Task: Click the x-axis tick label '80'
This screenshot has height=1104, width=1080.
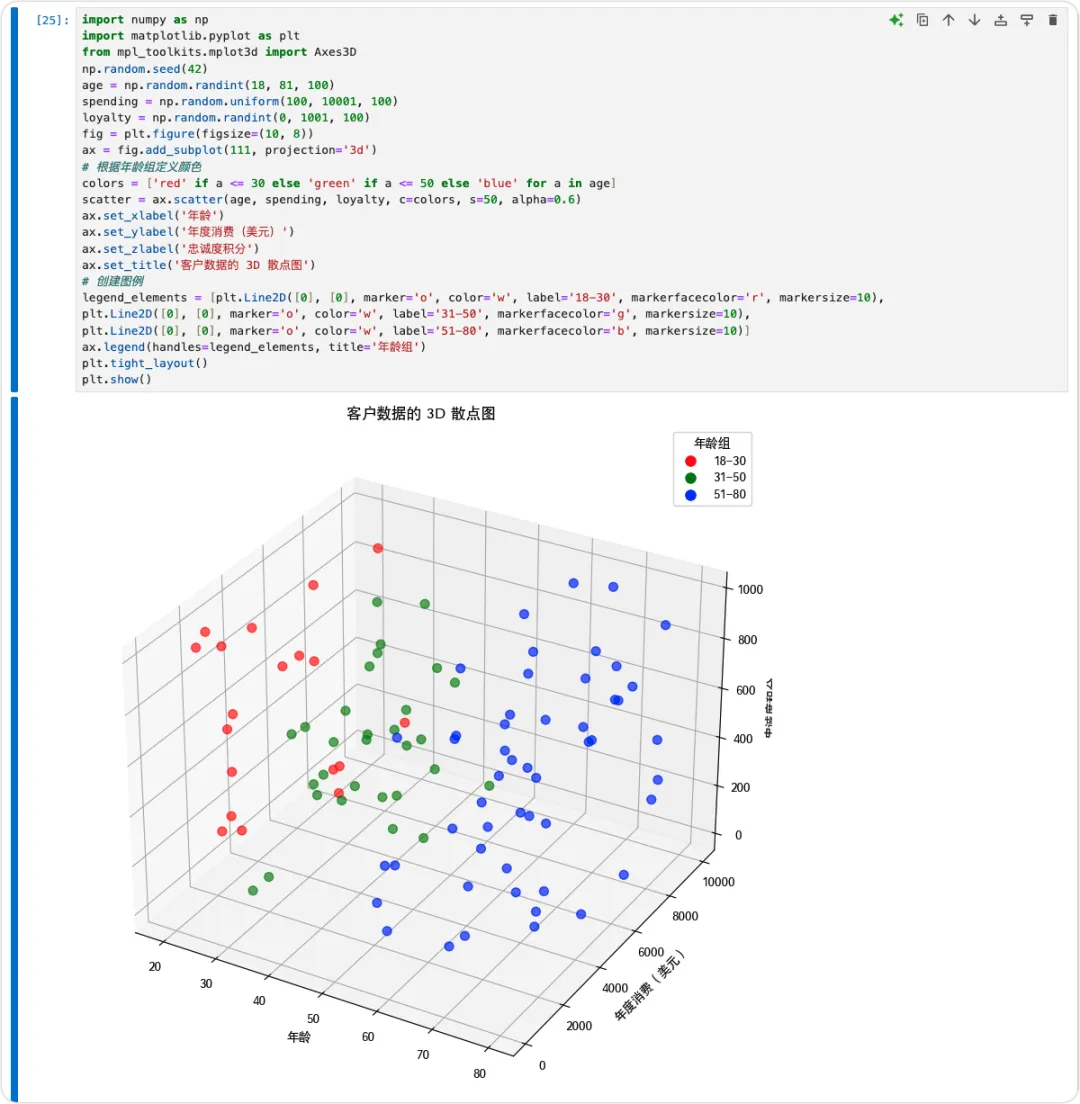Action: 479,1074
